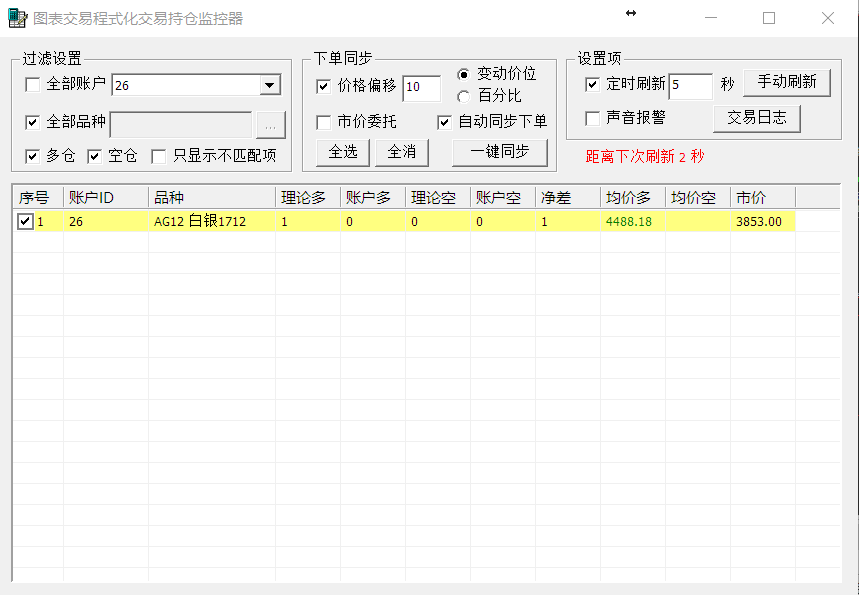Toggle the 价格偏移 checkbox
The width and height of the screenshot is (859, 595).
pyautogui.click(x=324, y=87)
